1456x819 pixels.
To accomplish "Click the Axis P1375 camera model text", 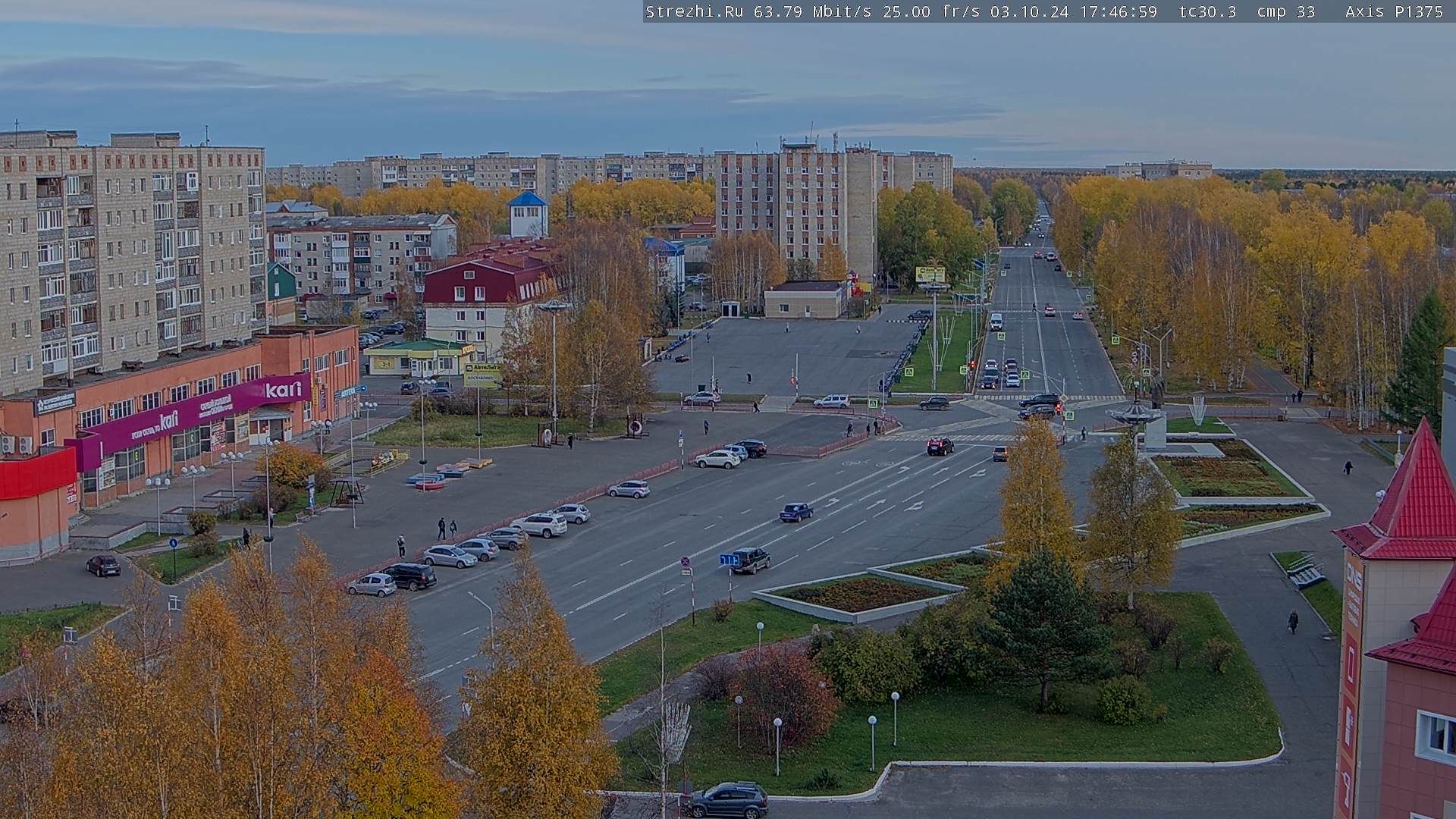I will pyautogui.click(x=1394, y=11).
